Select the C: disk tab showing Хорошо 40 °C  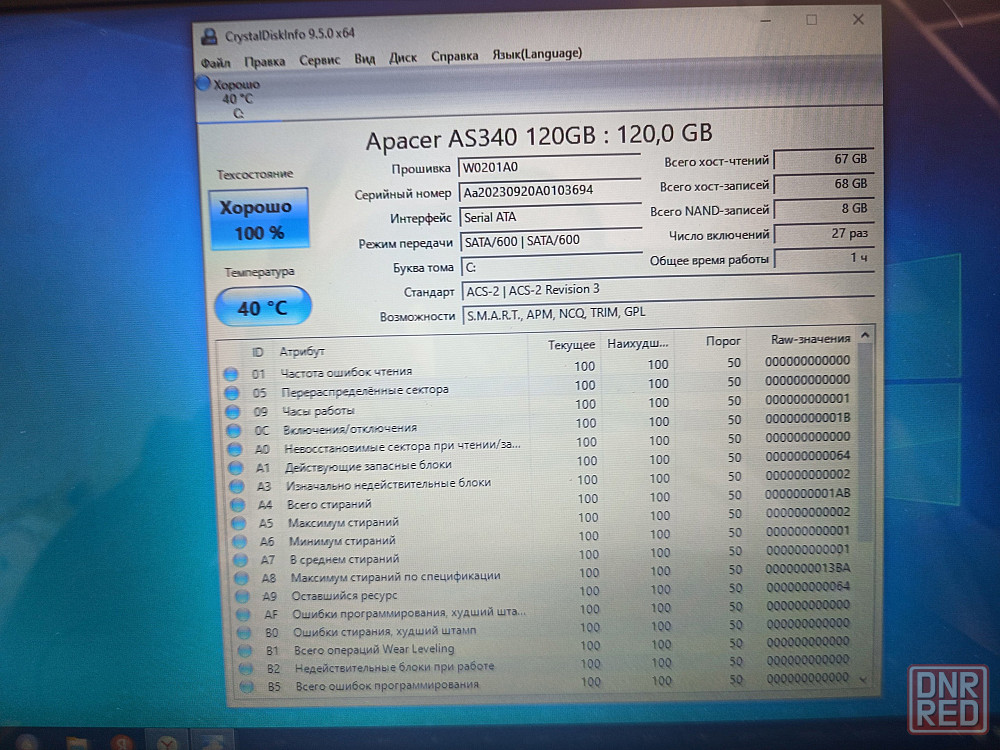point(237,98)
